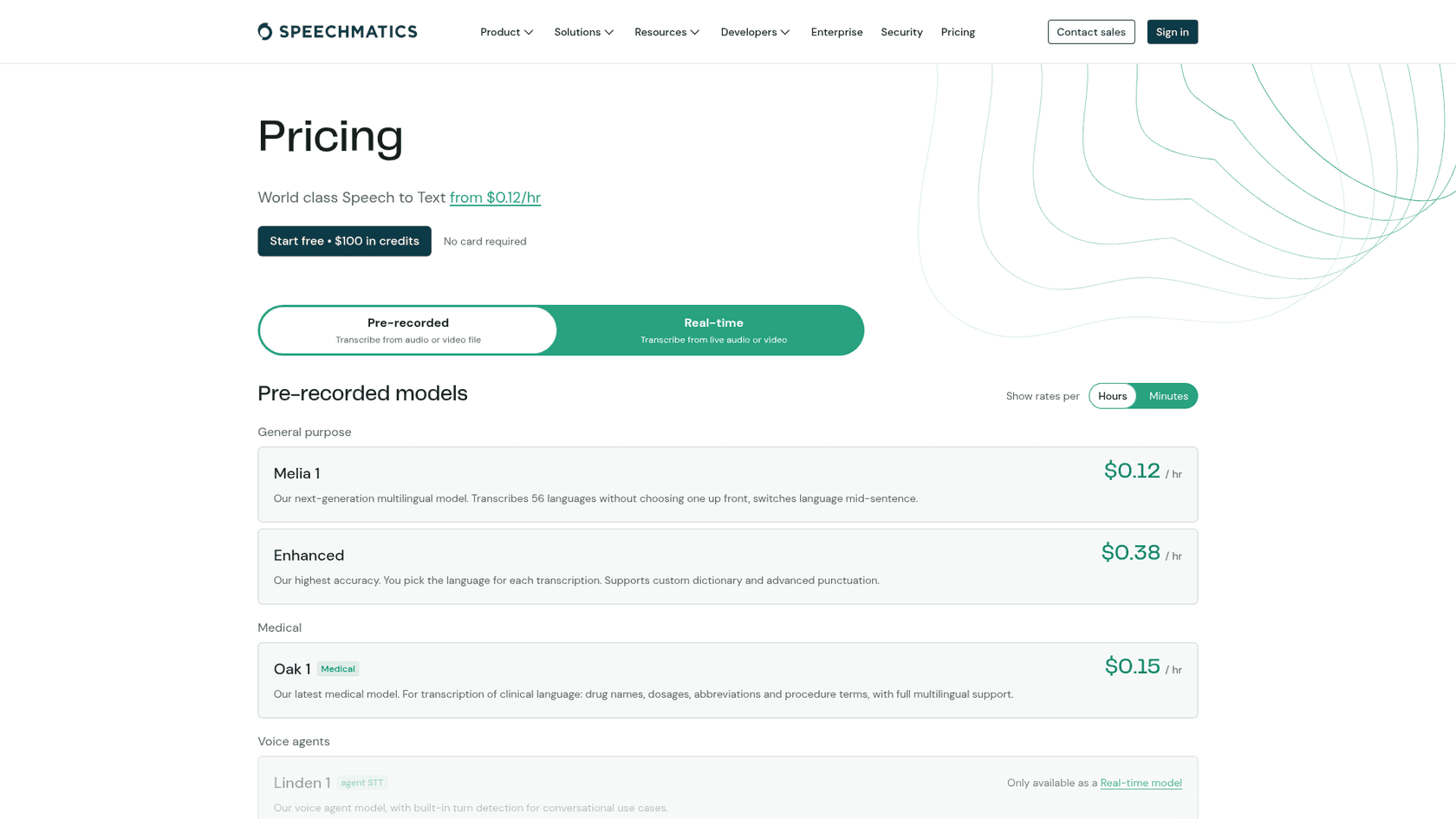Click the Medical badge next to Oak 1

tap(338, 669)
